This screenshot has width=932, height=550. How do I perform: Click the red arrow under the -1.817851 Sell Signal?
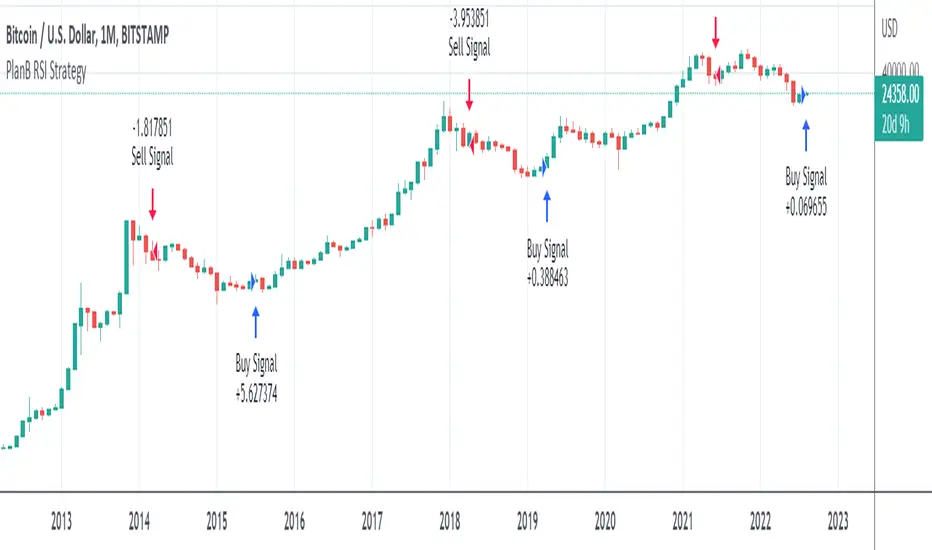coord(153,203)
